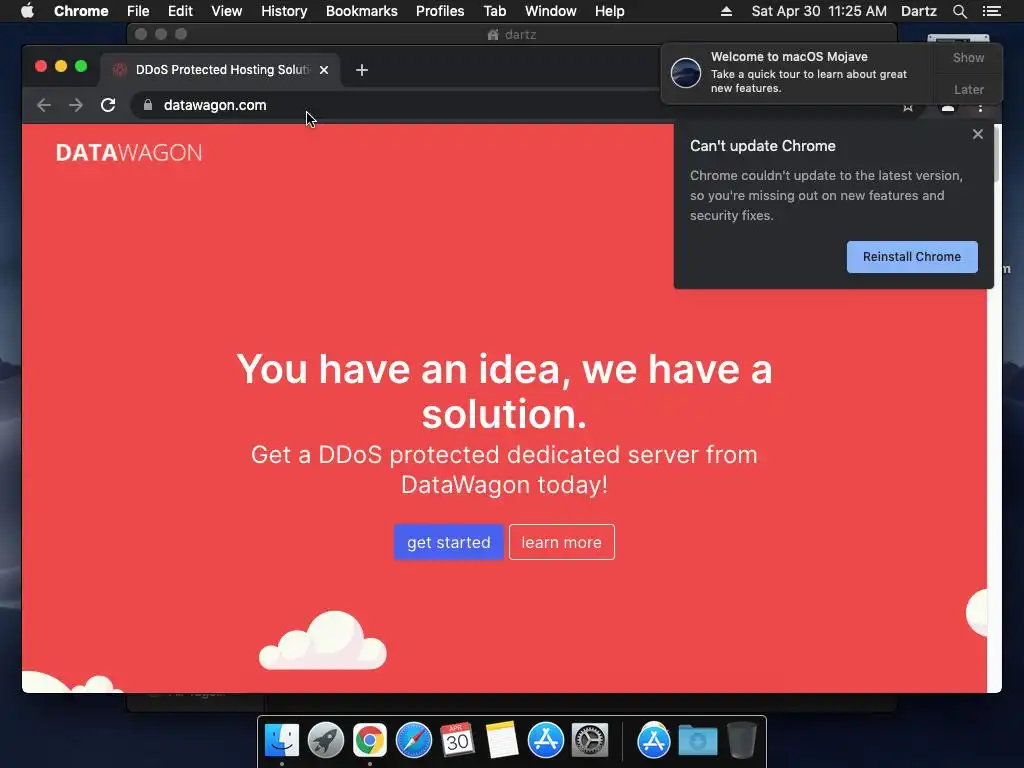Open App Store icon right of Dock divider
Screen dimensions: 1024x768
coord(654,741)
